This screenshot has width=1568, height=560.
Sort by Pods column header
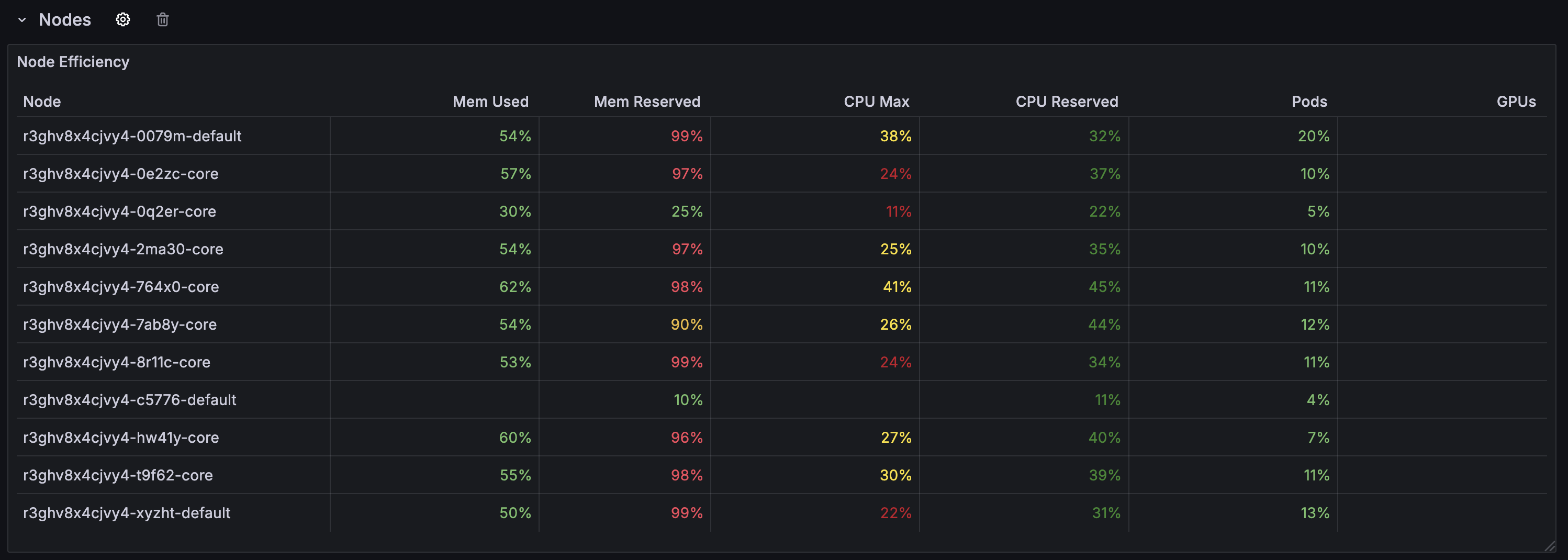(x=1309, y=101)
